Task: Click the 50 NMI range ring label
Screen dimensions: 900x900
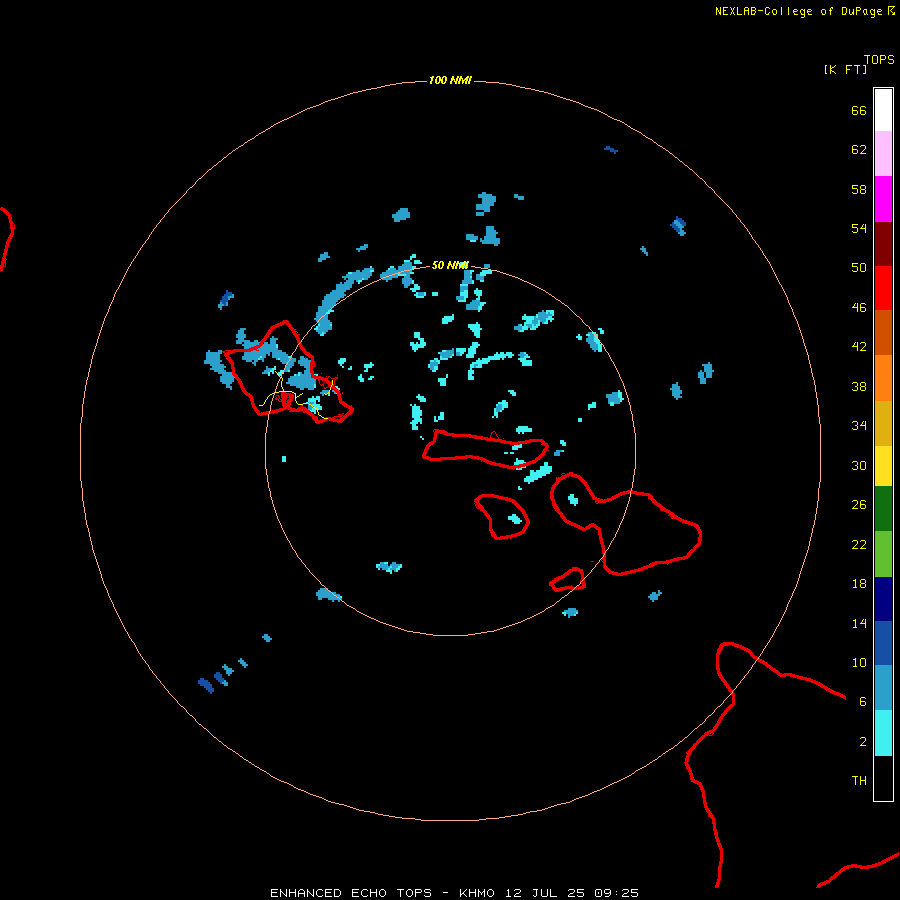Action: click(450, 265)
